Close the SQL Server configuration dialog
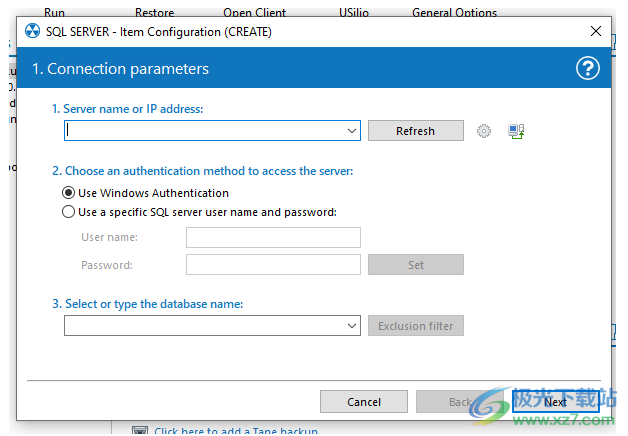Image resolution: width=628 pixels, height=436 pixels. 596,31
